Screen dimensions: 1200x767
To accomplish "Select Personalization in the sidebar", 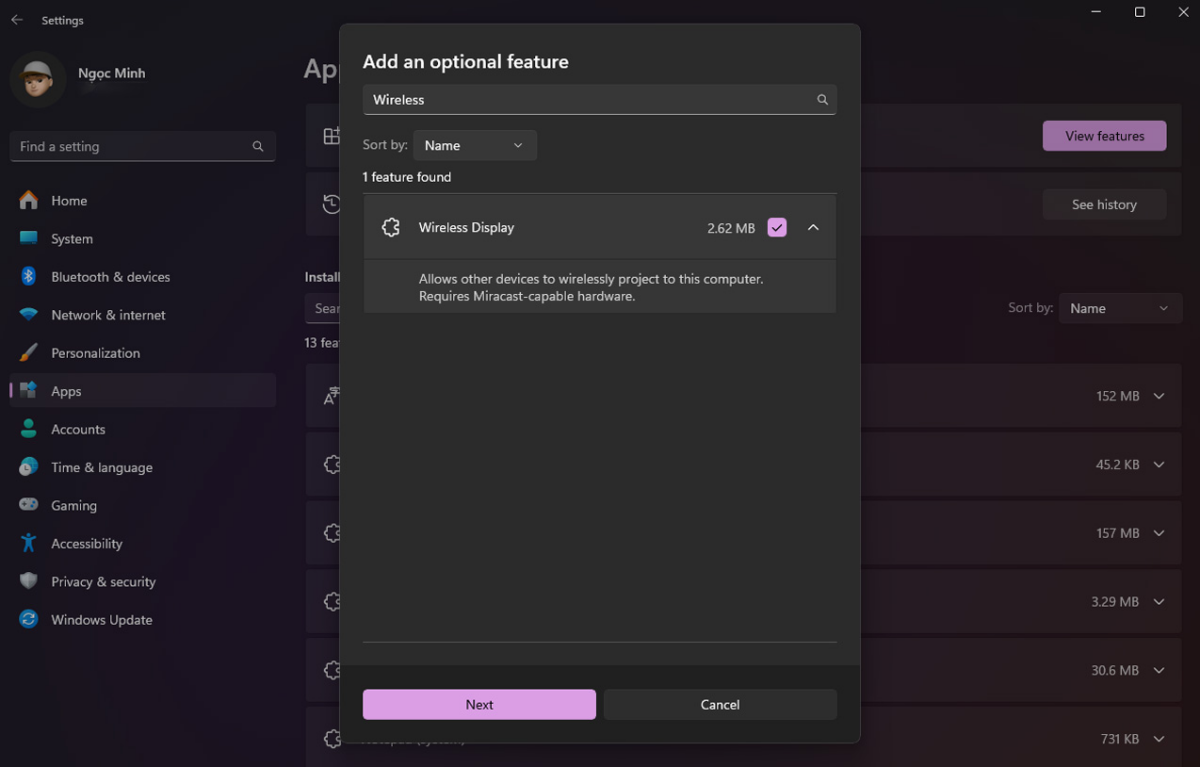I will (95, 353).
